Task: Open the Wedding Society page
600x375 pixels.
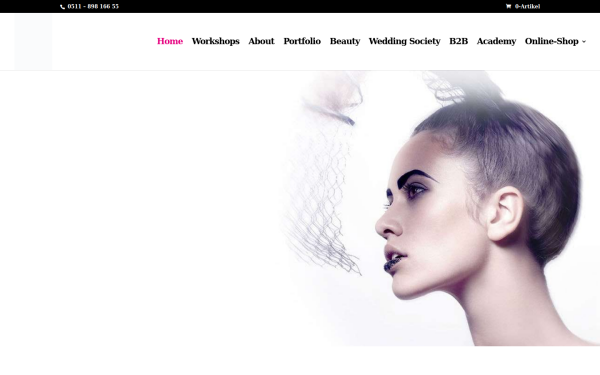Action: [404, 41]
